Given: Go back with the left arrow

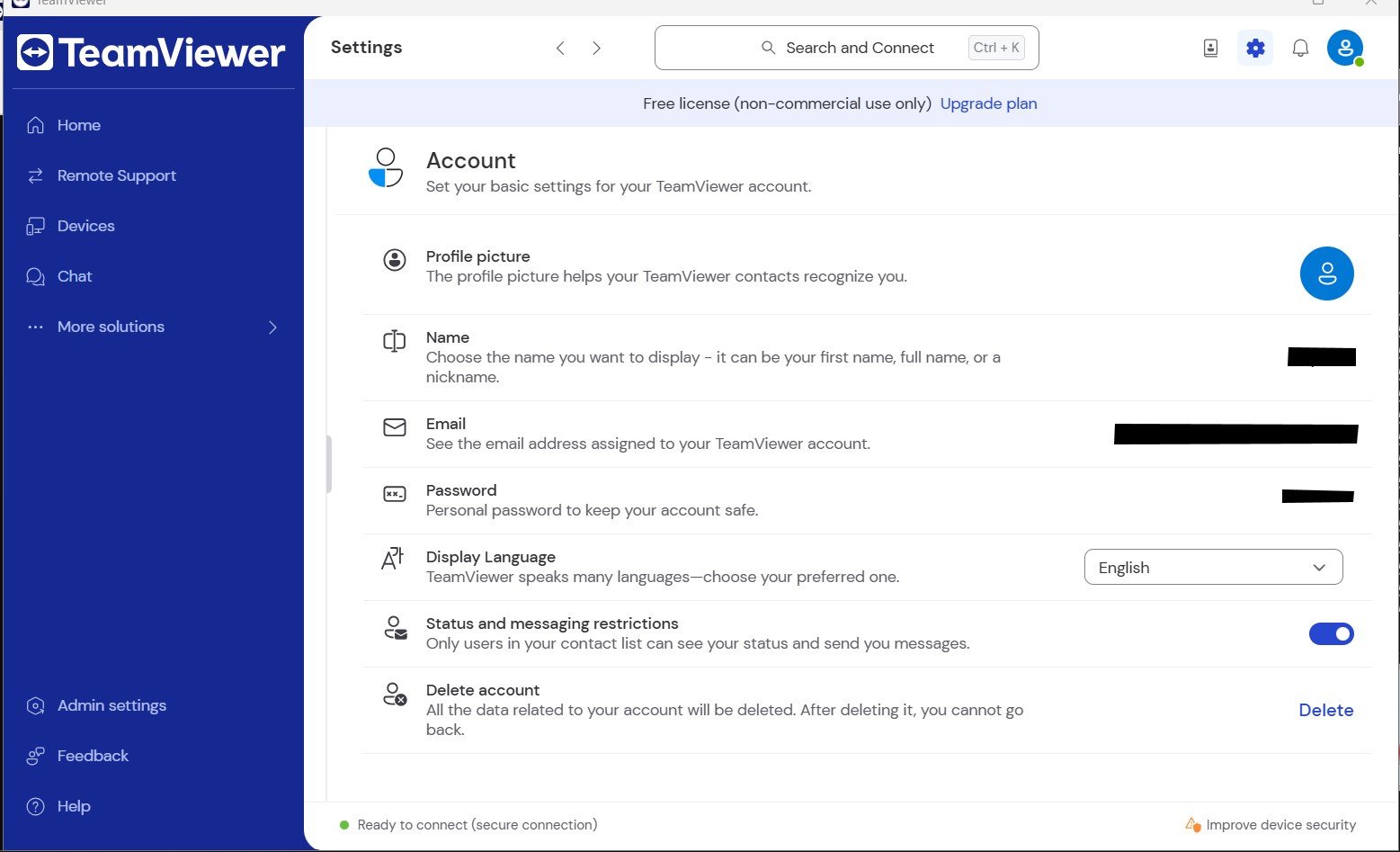Looking at the screenshot, I should [560, 48].
